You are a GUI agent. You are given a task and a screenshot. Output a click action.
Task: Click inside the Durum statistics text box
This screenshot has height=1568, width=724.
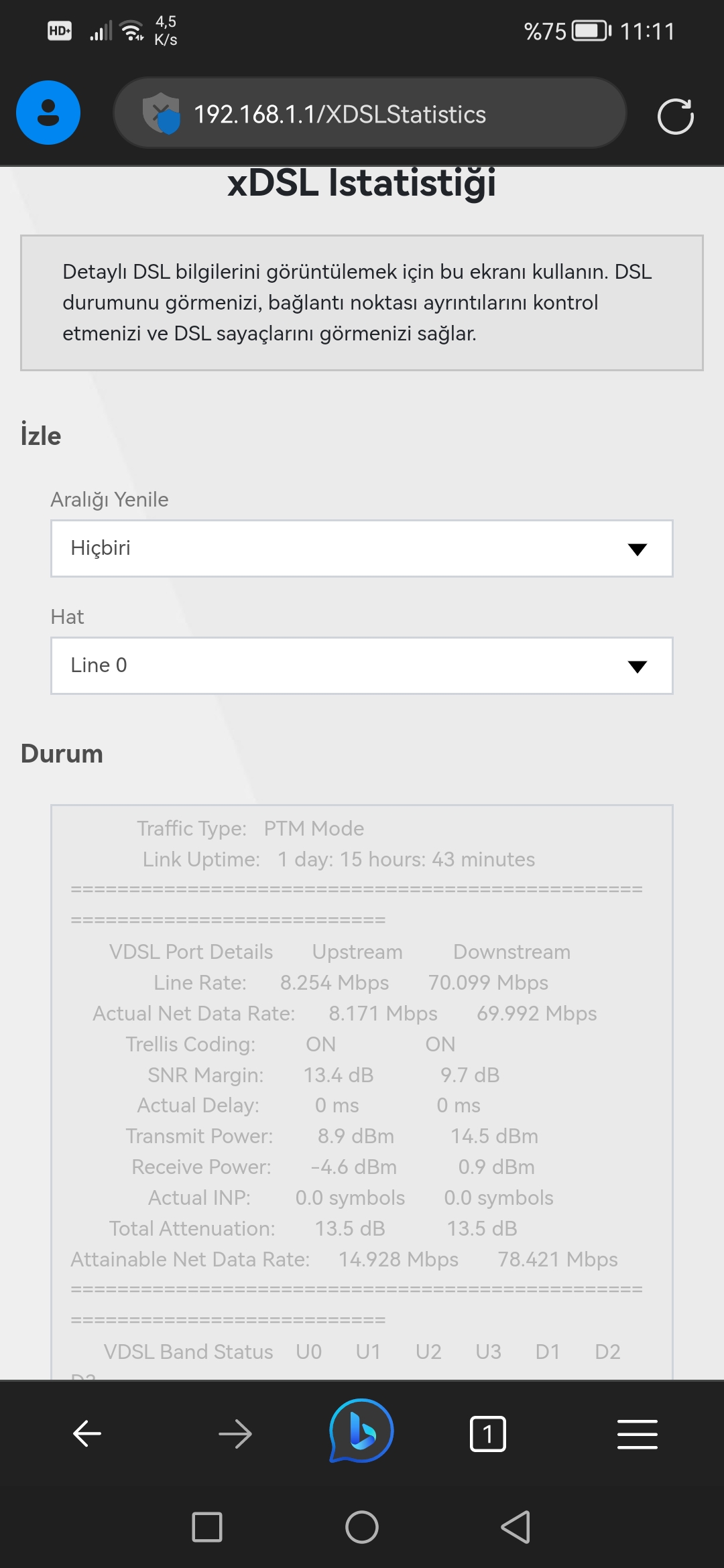pos(362,1092)
